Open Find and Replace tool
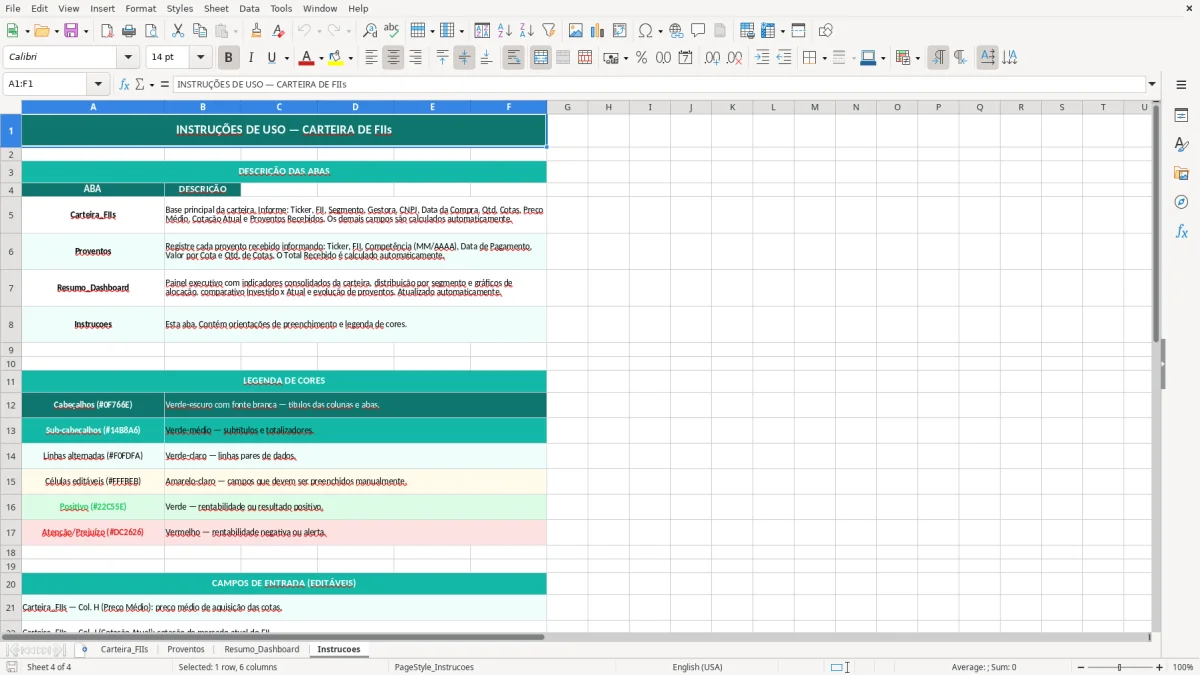Screen dimensions: 1200x675 coord(370,31)
